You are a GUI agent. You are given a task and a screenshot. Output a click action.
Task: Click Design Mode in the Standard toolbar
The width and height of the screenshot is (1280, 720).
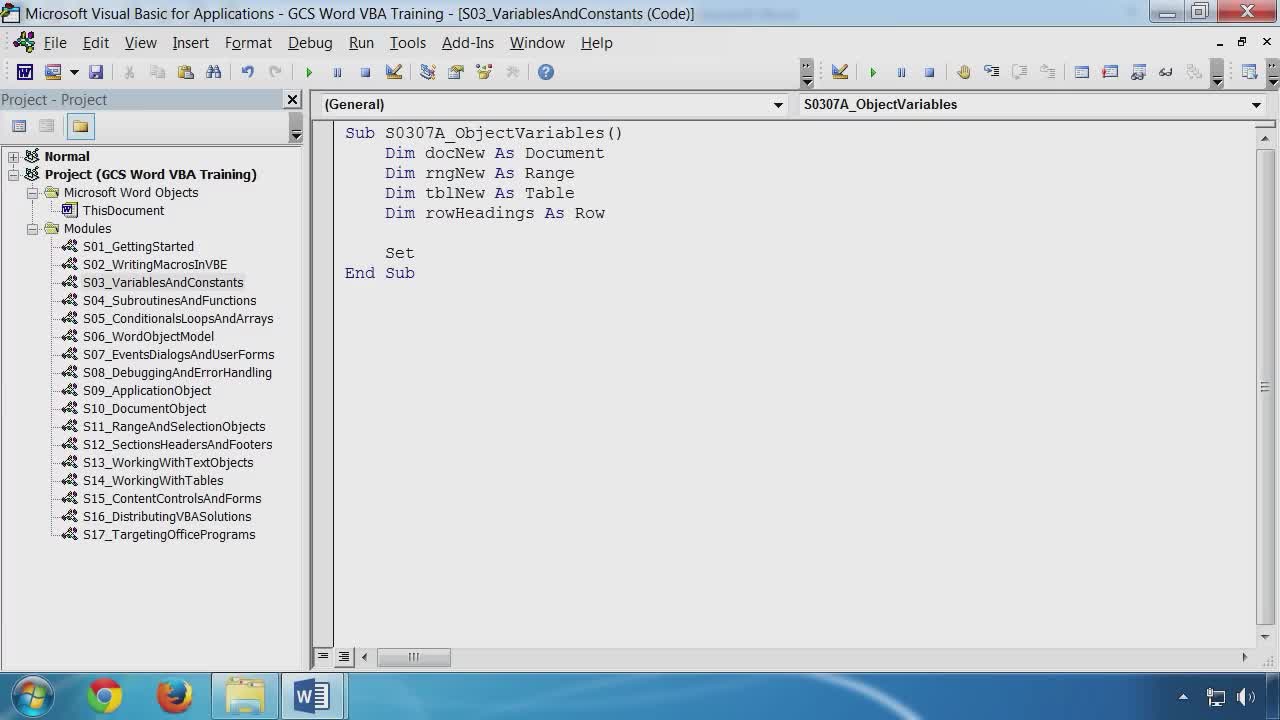[393, 72]
